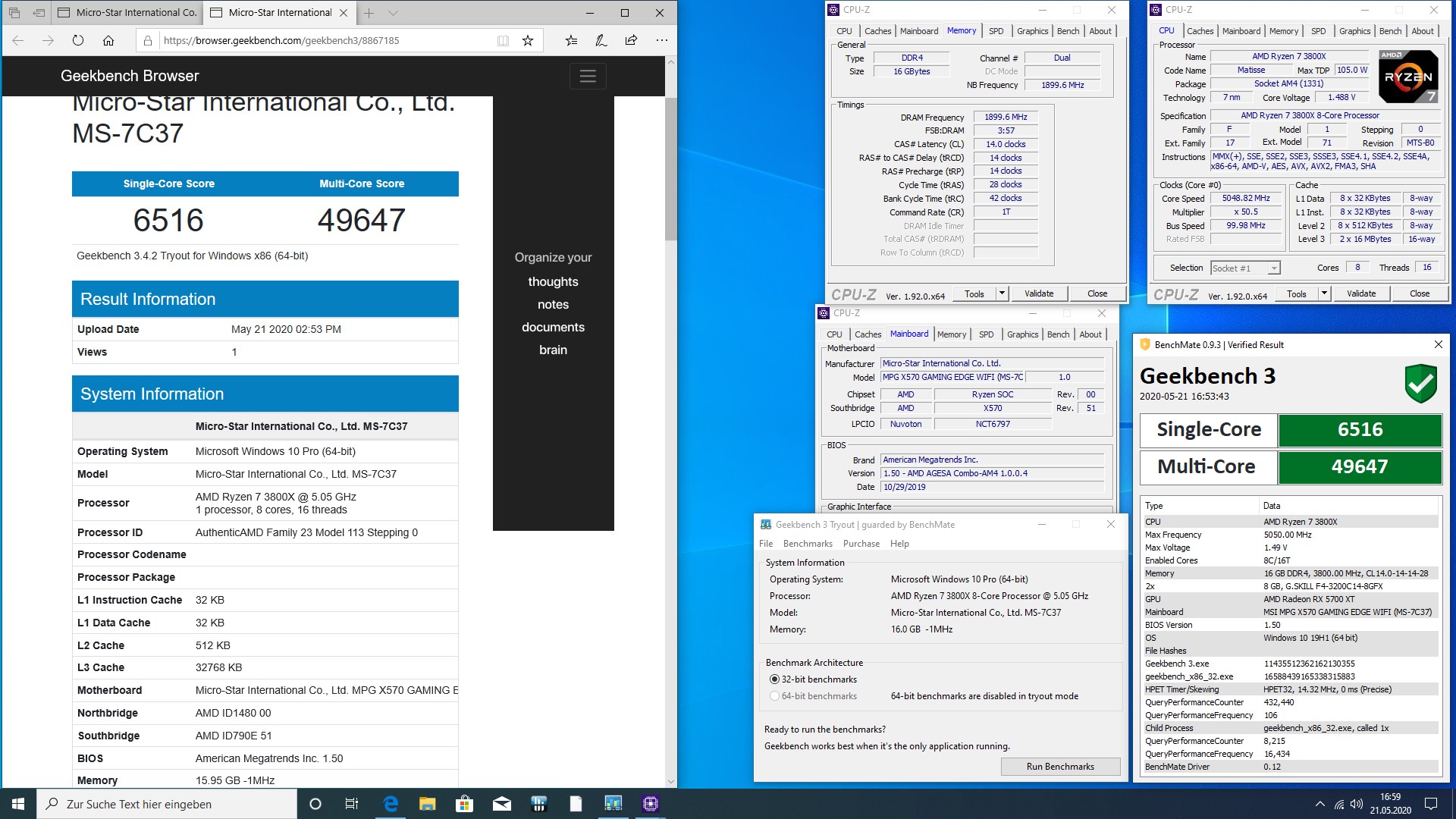Click the Ryzen 7 logo in CPU-Z
Screen dimensions: 1456x819
coord(1407,77)
